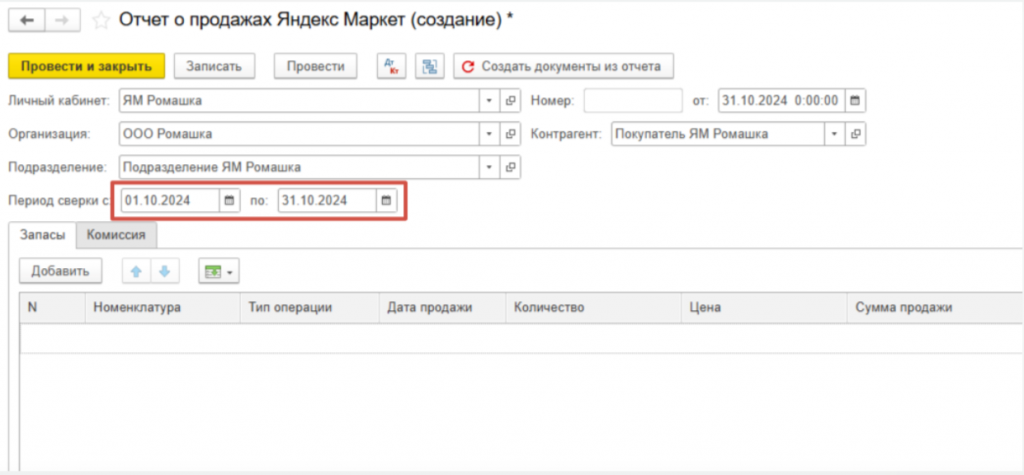Add a new row with Добавить

pos(60,271)
